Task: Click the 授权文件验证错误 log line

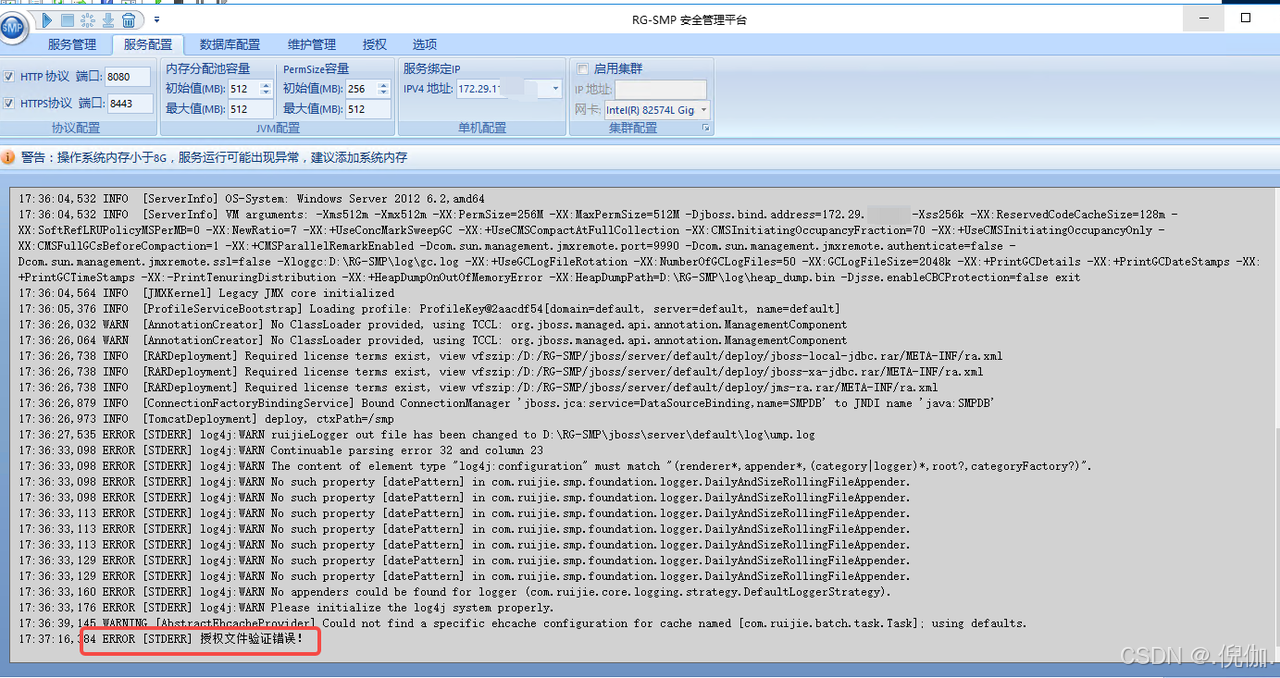Action: pos(161,638)
